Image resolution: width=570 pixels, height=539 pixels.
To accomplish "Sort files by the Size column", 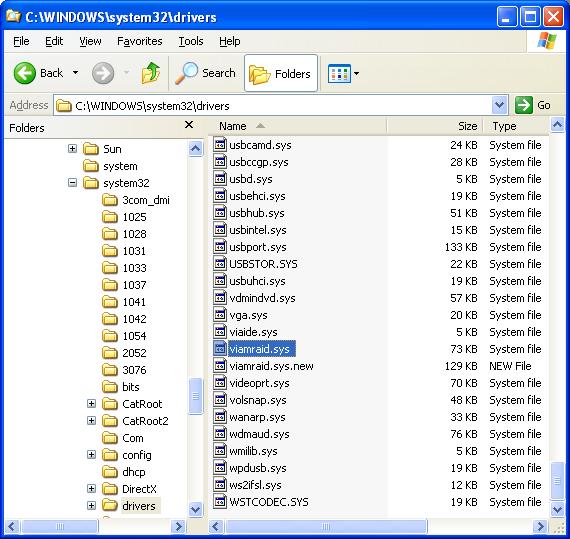I will point(435,126).
